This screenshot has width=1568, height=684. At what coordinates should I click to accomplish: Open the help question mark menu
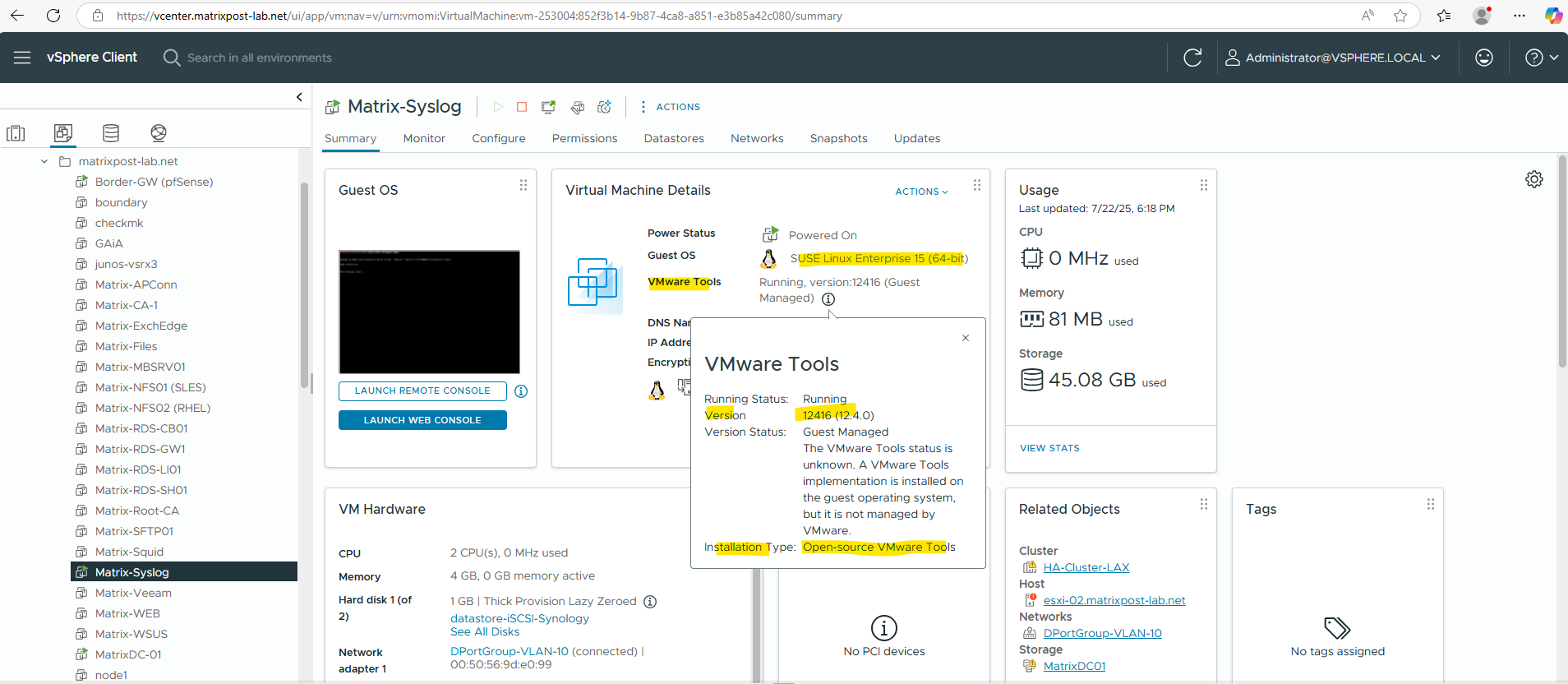[1542, 58]
